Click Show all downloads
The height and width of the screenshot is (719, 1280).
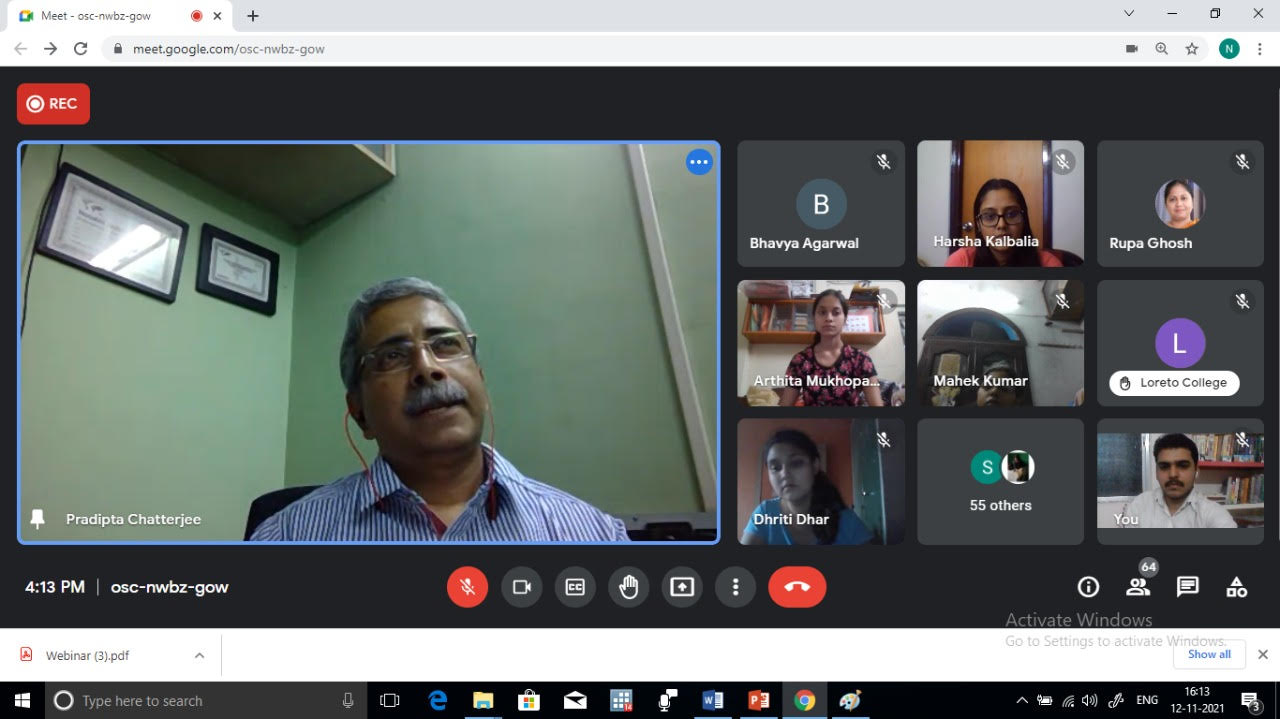[1209, 654]
